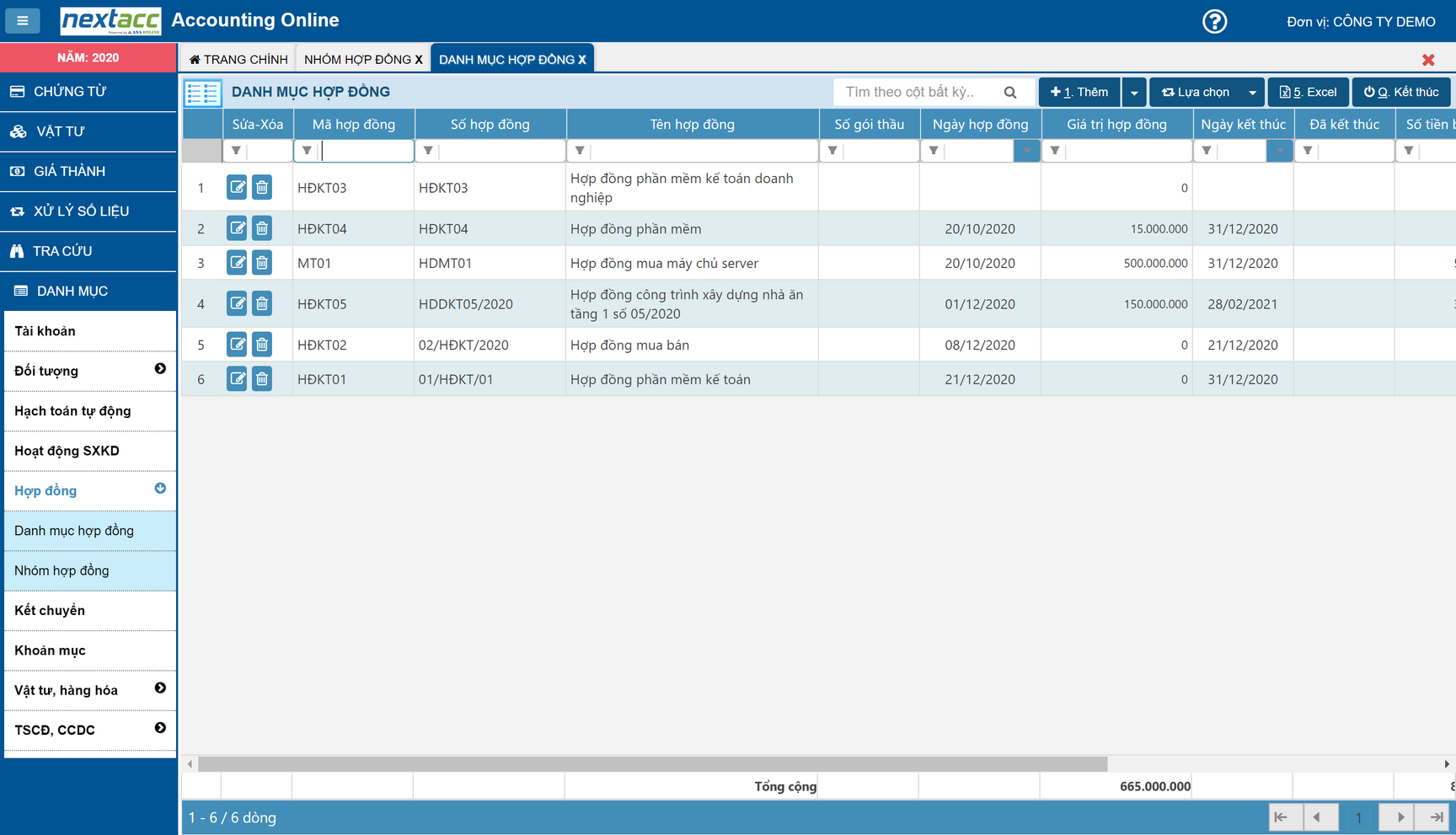Delete contract HĐKT05 using trash icon
The image size is (1456, 835).
(x=262, y=303)
